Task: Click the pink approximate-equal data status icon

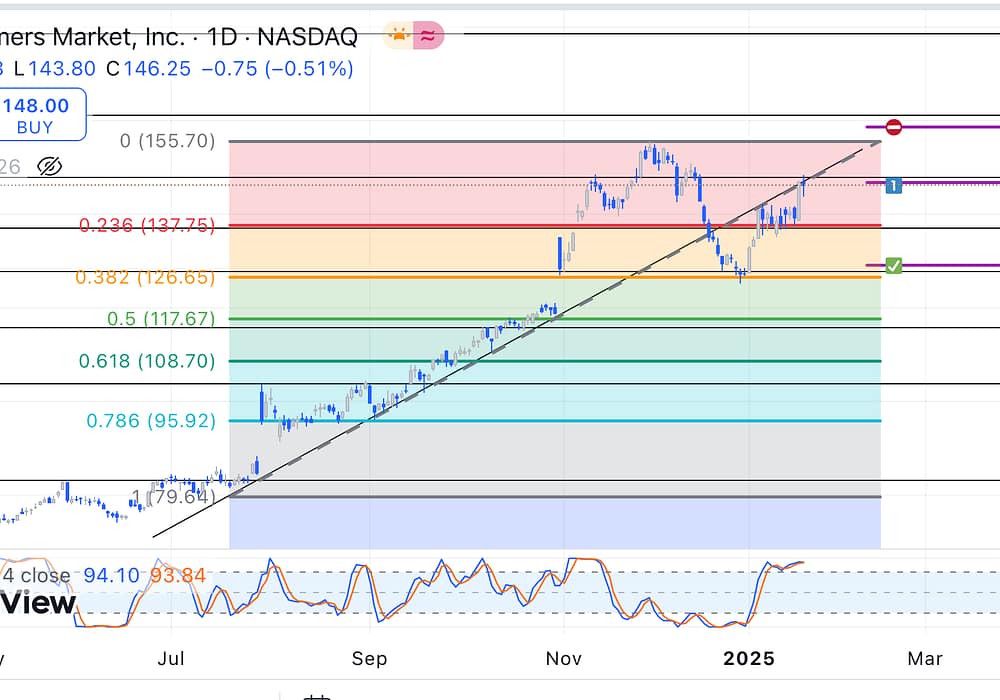Action: click(x=430, y=37)
